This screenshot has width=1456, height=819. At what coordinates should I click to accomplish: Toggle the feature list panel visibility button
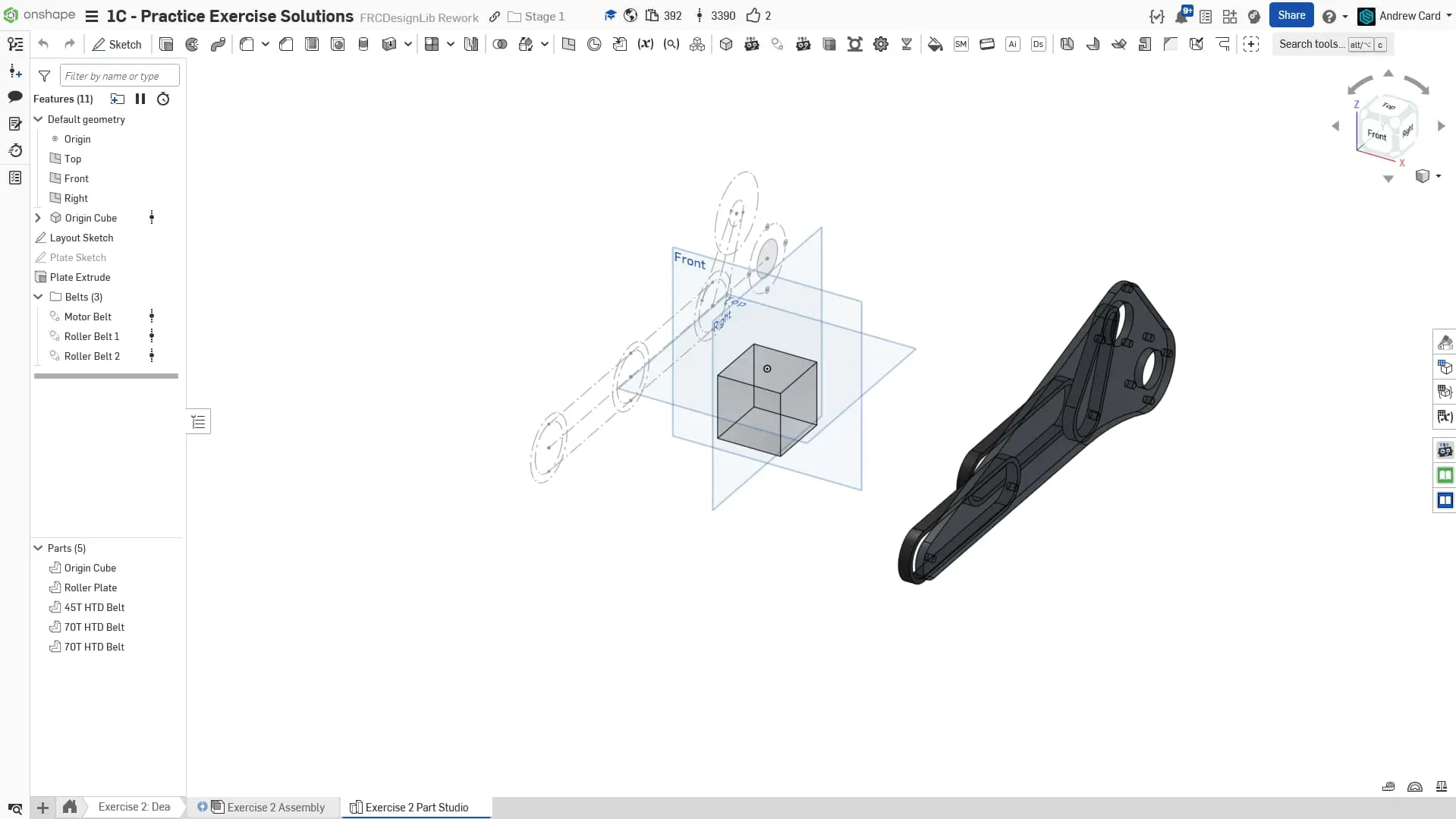coord(199,422)
